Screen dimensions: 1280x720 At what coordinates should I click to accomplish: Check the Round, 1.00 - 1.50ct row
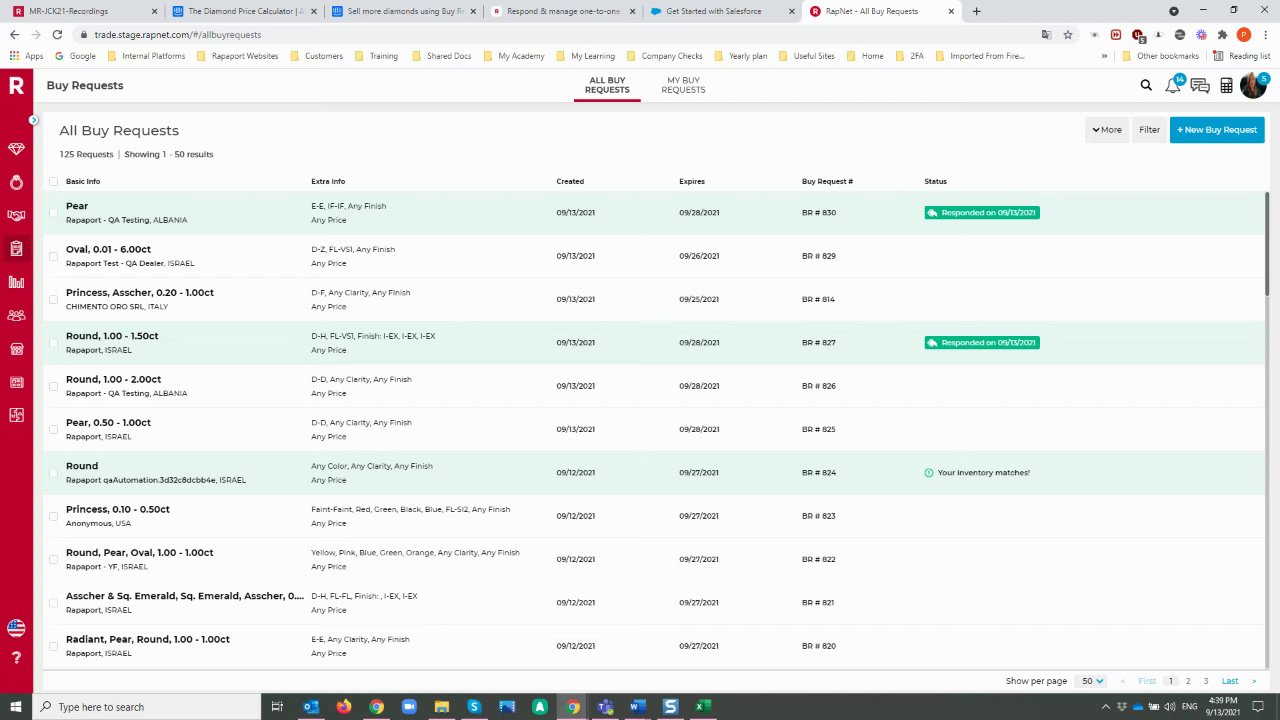pyautogui.click(x=53, y=342)
